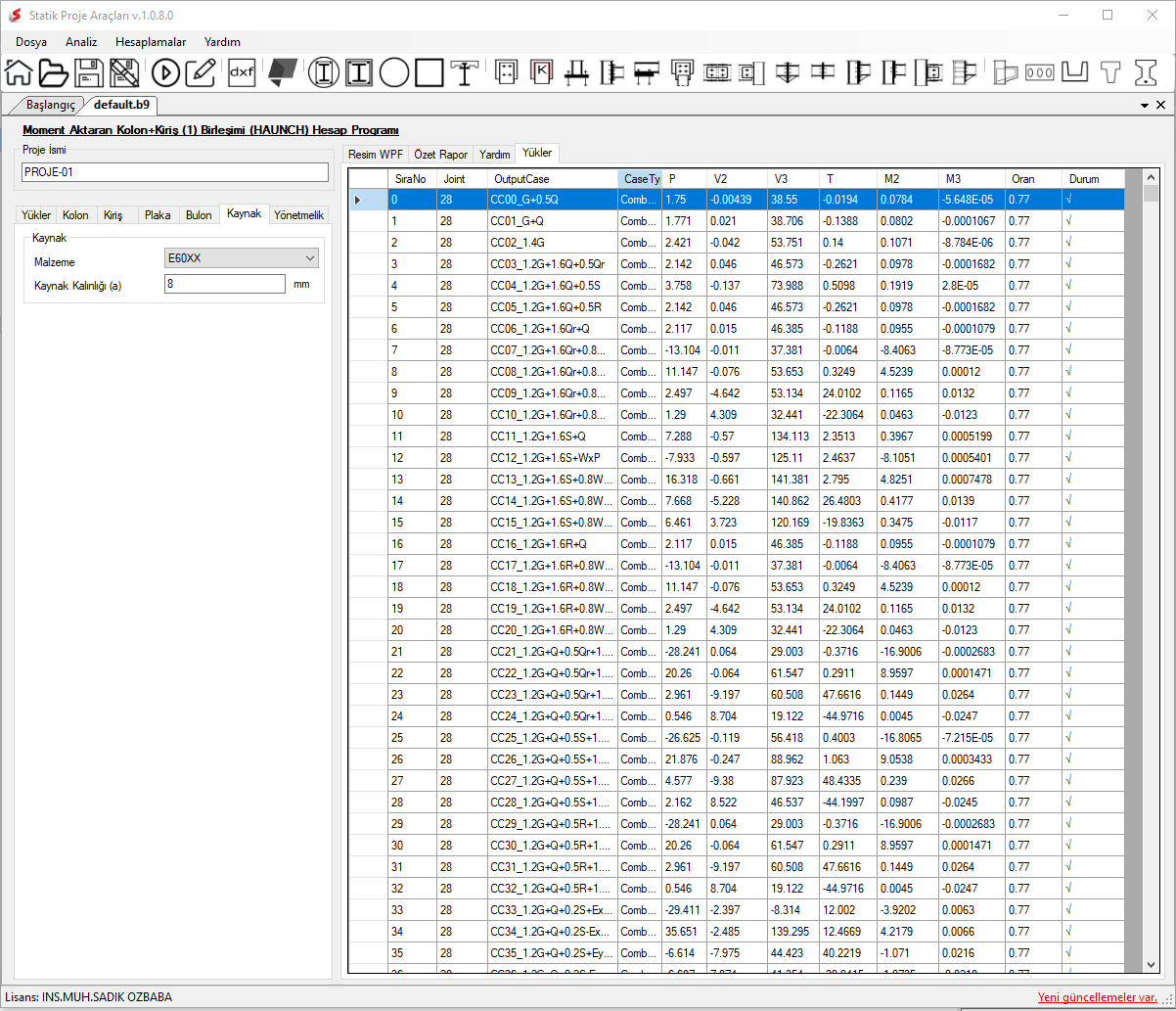This screenshot has height=1011, width=1176.
Task: Click the three-hole hollow slab icon
Action: 1040,72
